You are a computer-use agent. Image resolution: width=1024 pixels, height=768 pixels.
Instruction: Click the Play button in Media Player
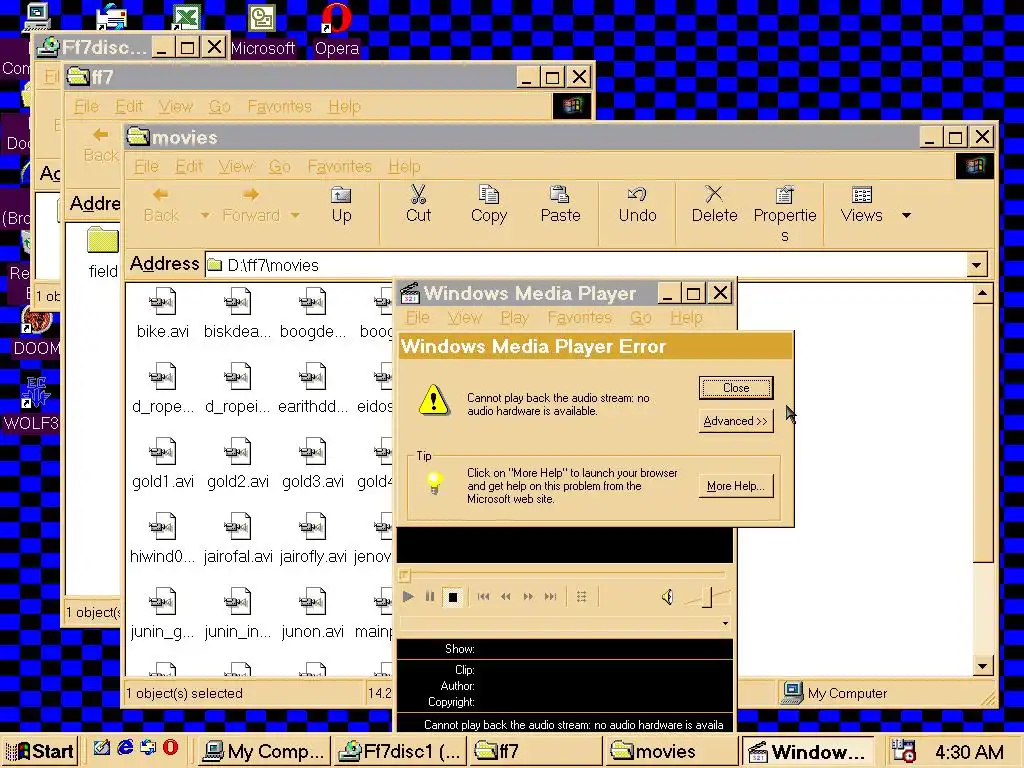coord(408,596)
